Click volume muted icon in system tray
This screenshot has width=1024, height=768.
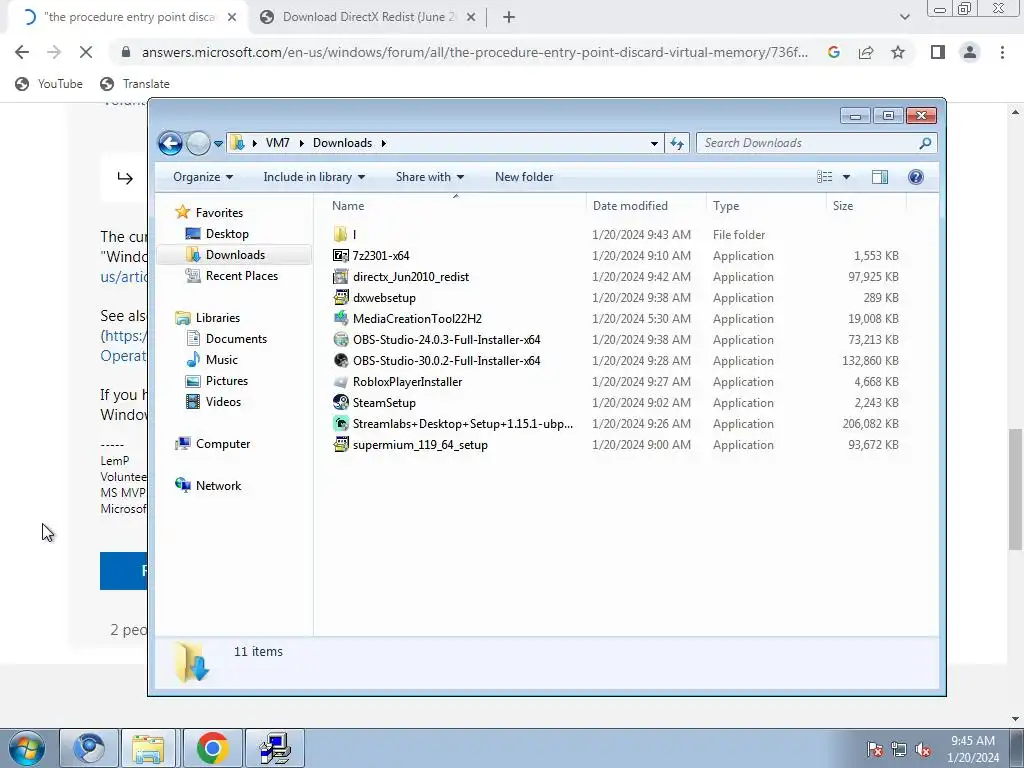(x=923, y=749)
